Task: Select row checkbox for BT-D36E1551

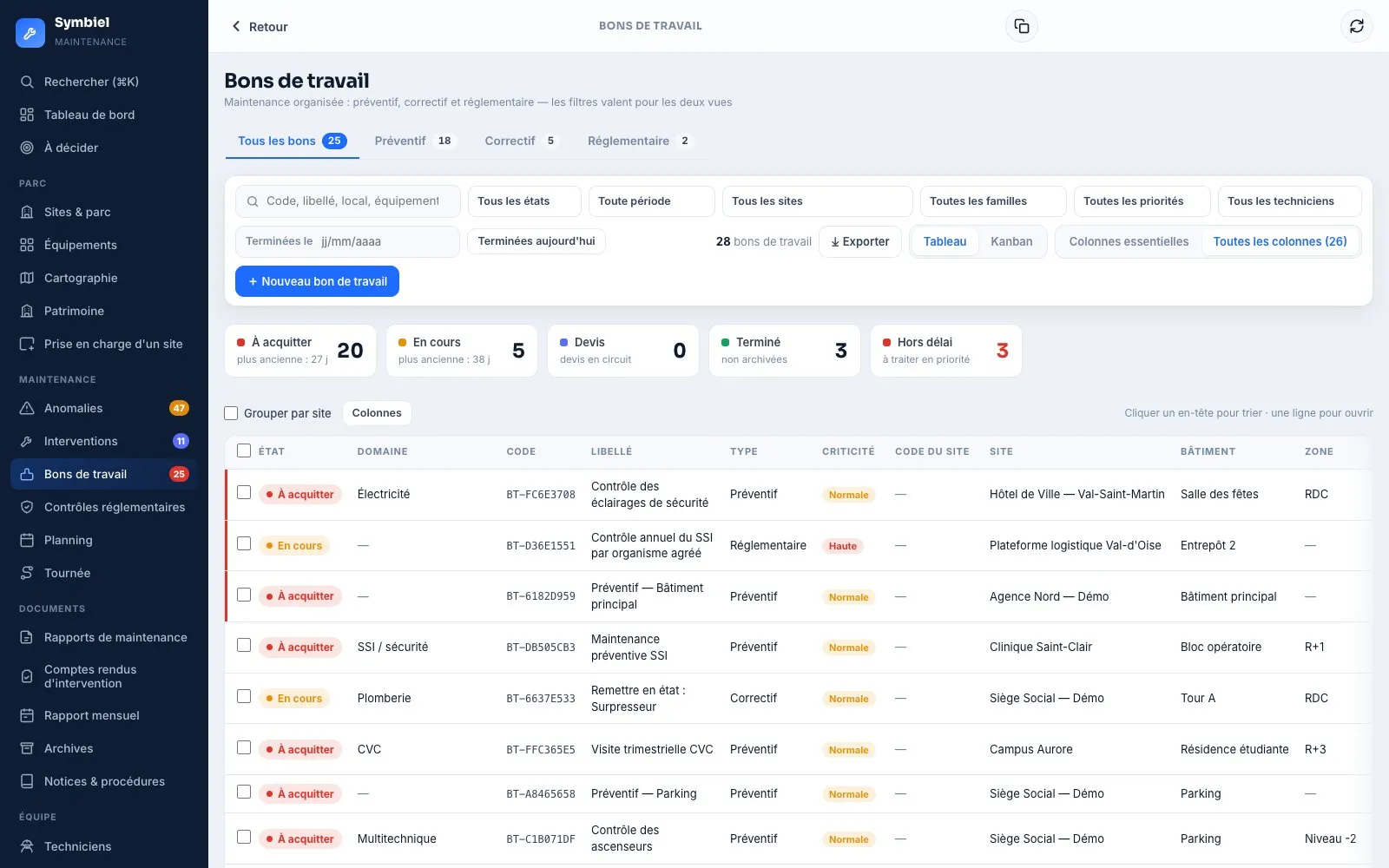Action: pos(244,543)
